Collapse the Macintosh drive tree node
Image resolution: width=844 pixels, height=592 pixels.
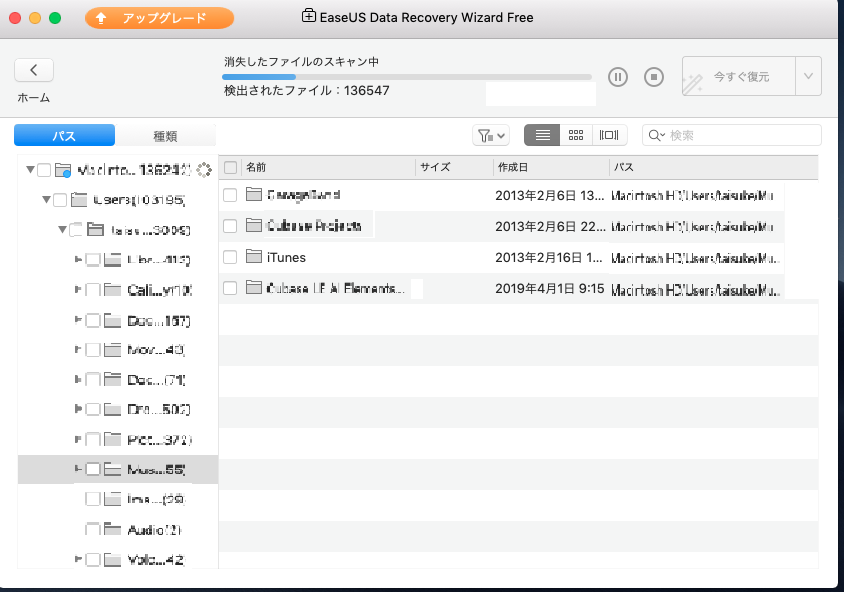click(x=31, y=170)
